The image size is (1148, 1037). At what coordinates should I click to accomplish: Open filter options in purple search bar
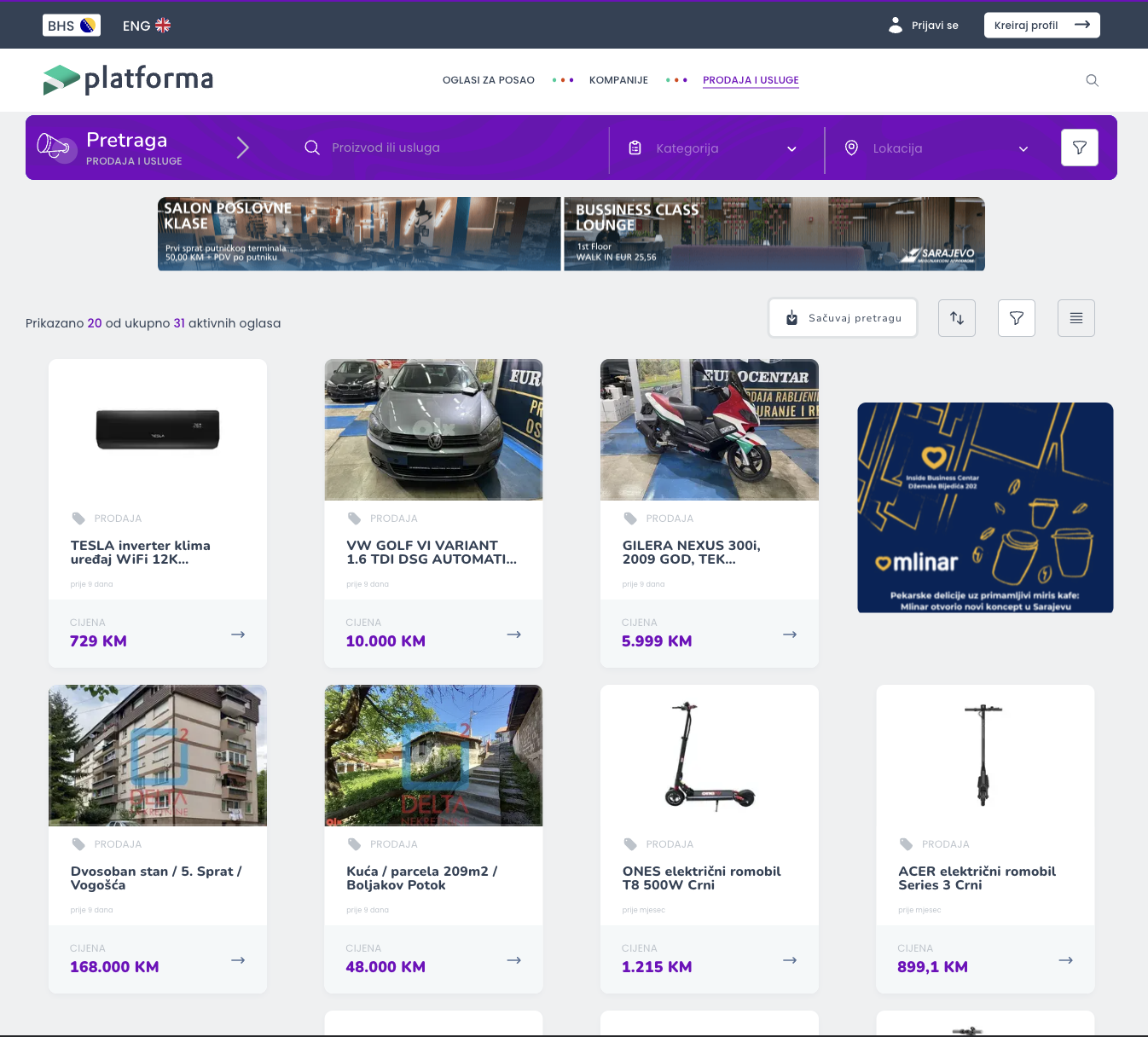click(x=1079, y=148)
